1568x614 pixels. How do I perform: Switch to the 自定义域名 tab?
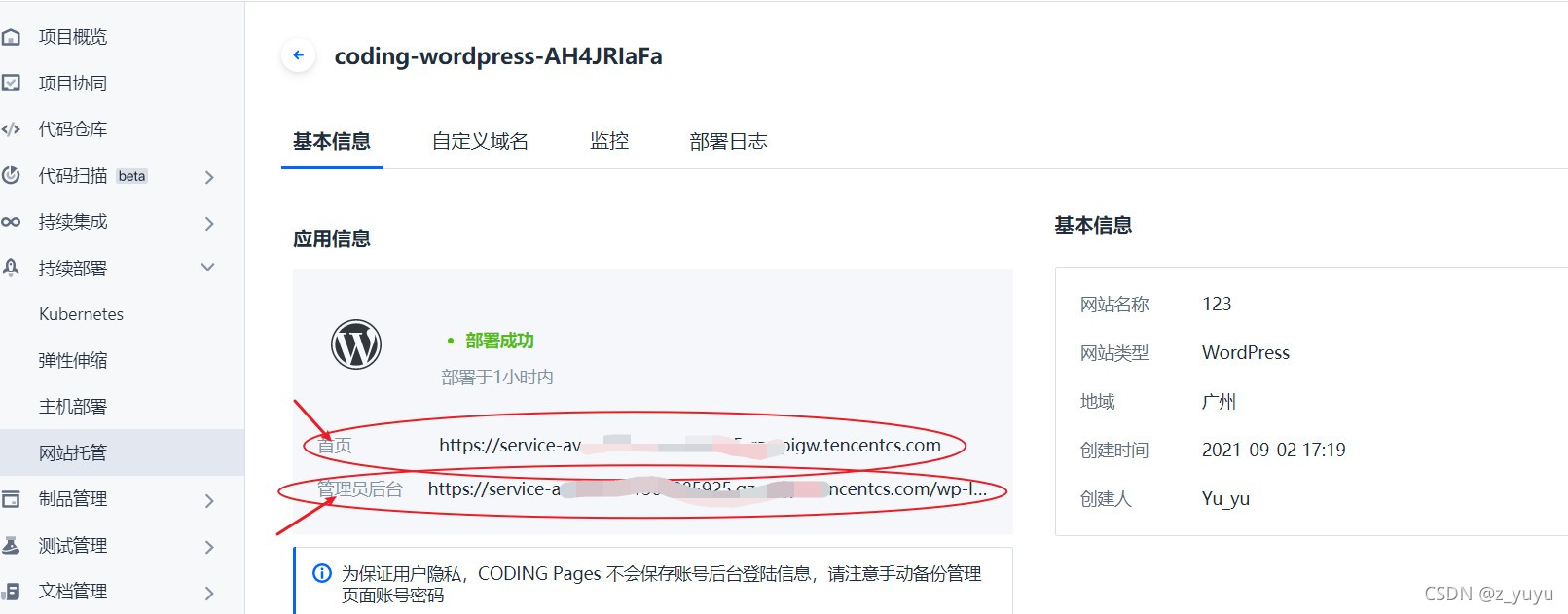481,141
